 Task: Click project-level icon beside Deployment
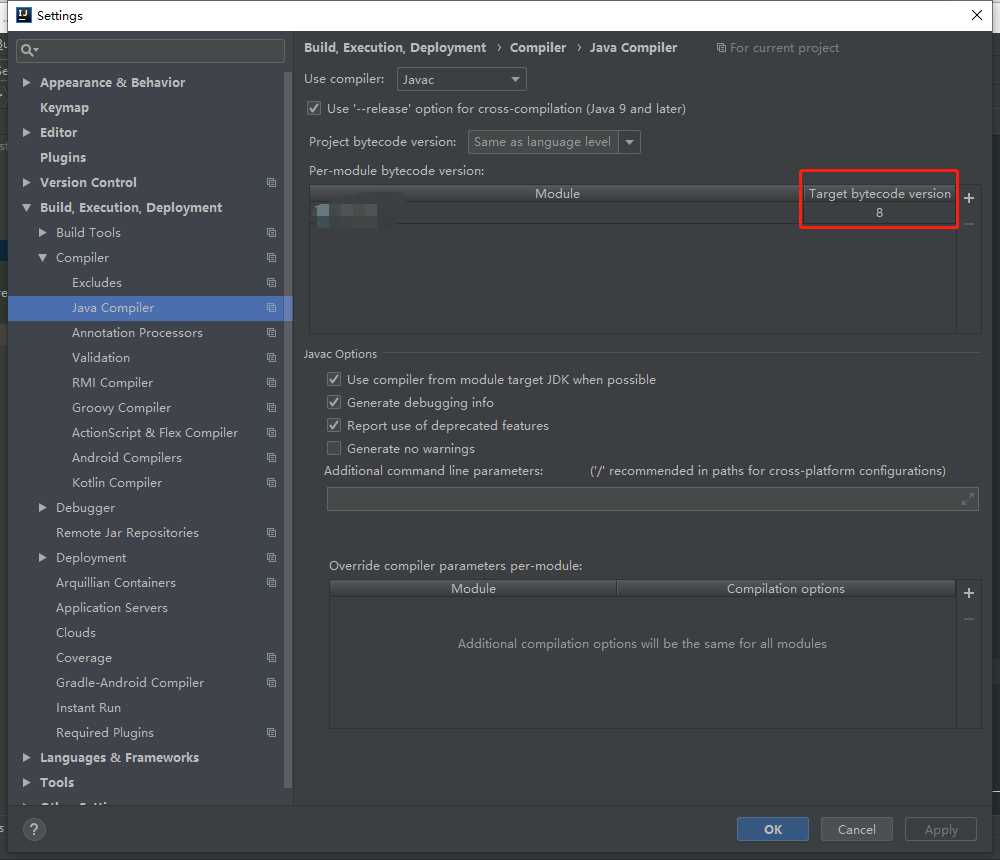click(x=271, y=558)
